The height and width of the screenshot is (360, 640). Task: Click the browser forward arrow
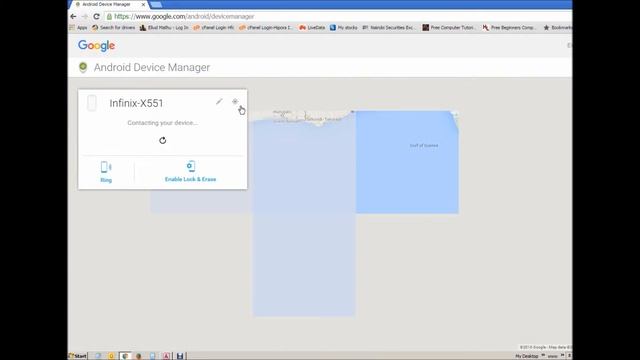(84, 16)
